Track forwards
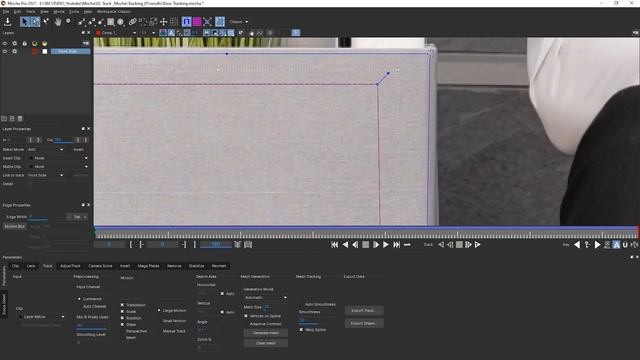Image resolution: width=640 pixels, height=360 pixels. click(x=478, y=244)
